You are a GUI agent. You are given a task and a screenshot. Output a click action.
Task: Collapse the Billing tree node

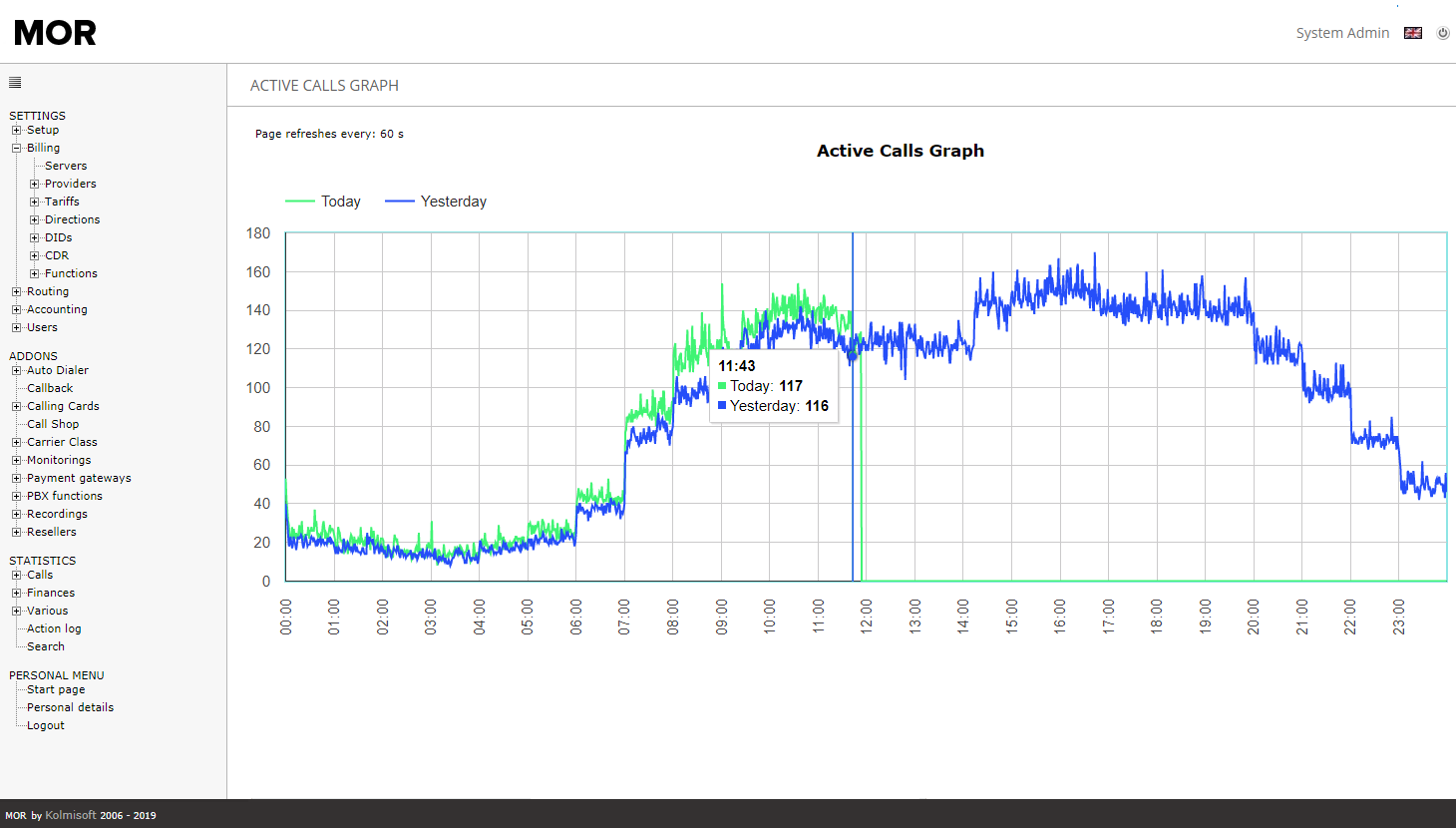pos(16,148)
